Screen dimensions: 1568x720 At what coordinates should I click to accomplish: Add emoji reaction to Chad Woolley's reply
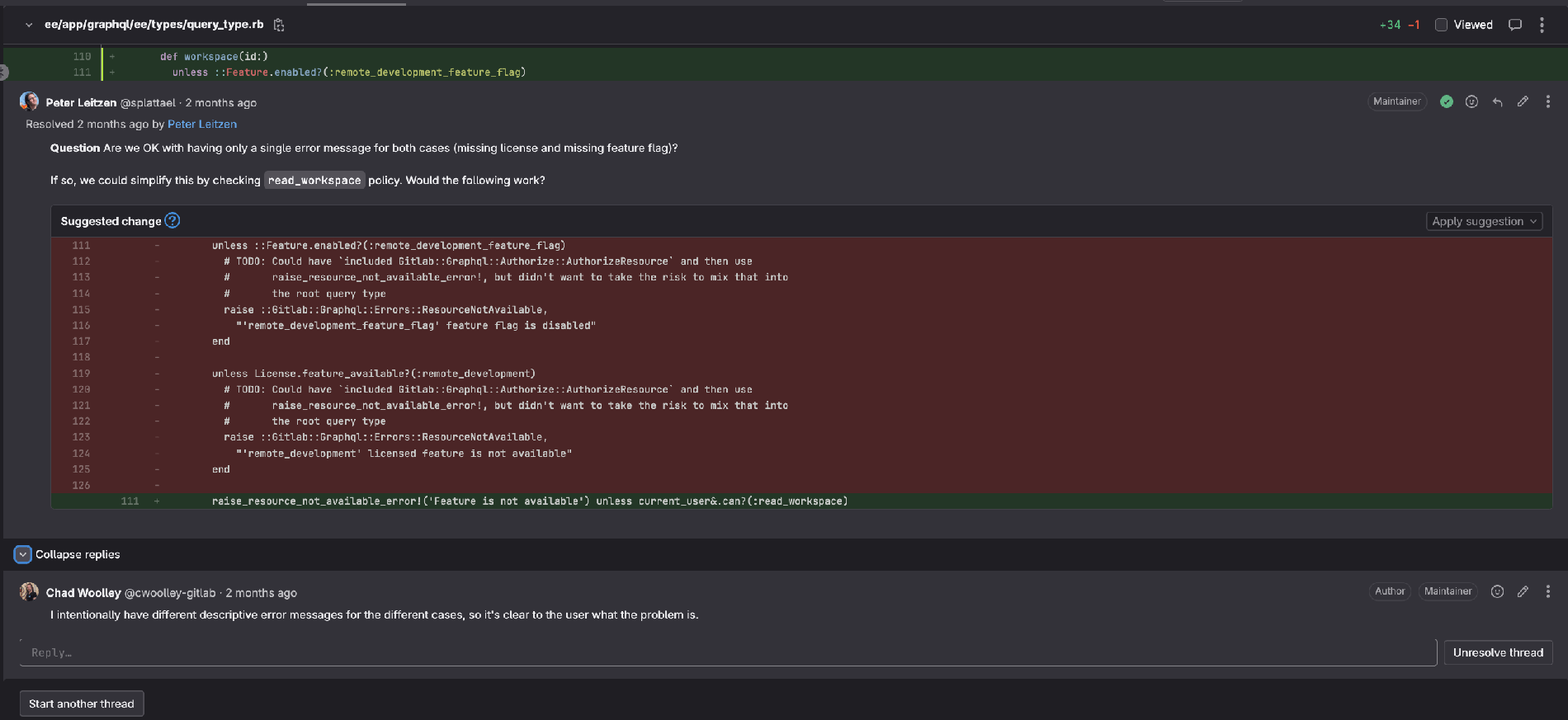[1497, 591]
